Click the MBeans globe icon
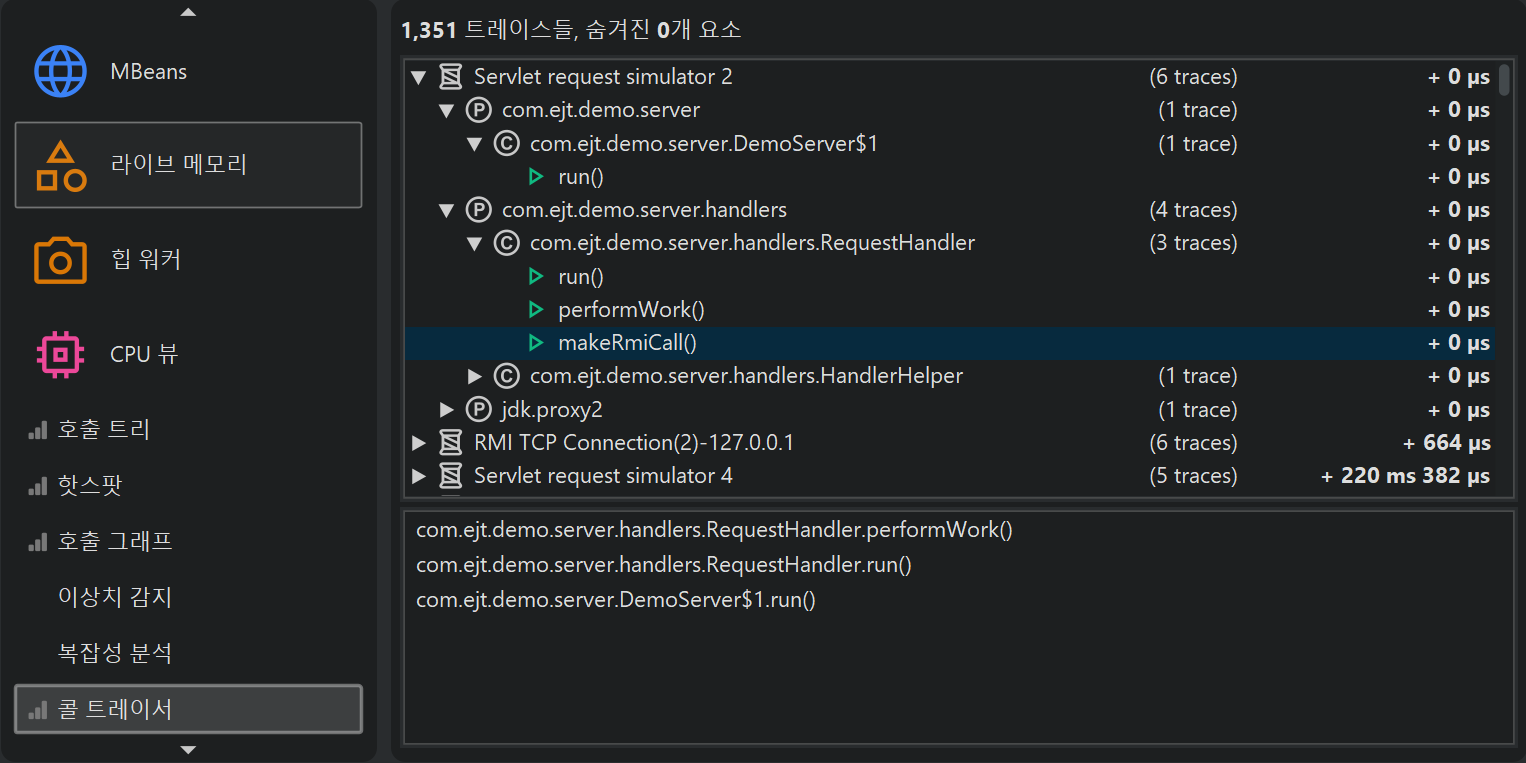Viewport: 1526px width, 763px height. pyautogui.click(x=61, y=71)
